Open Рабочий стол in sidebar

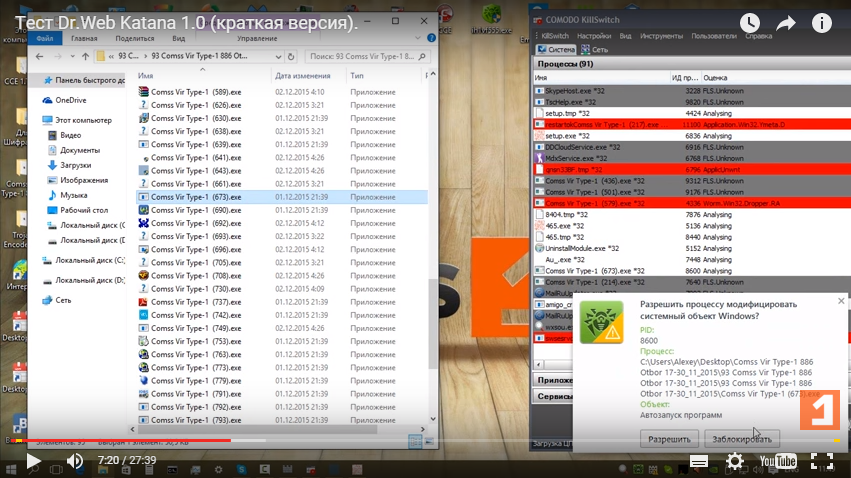[78, 210]
